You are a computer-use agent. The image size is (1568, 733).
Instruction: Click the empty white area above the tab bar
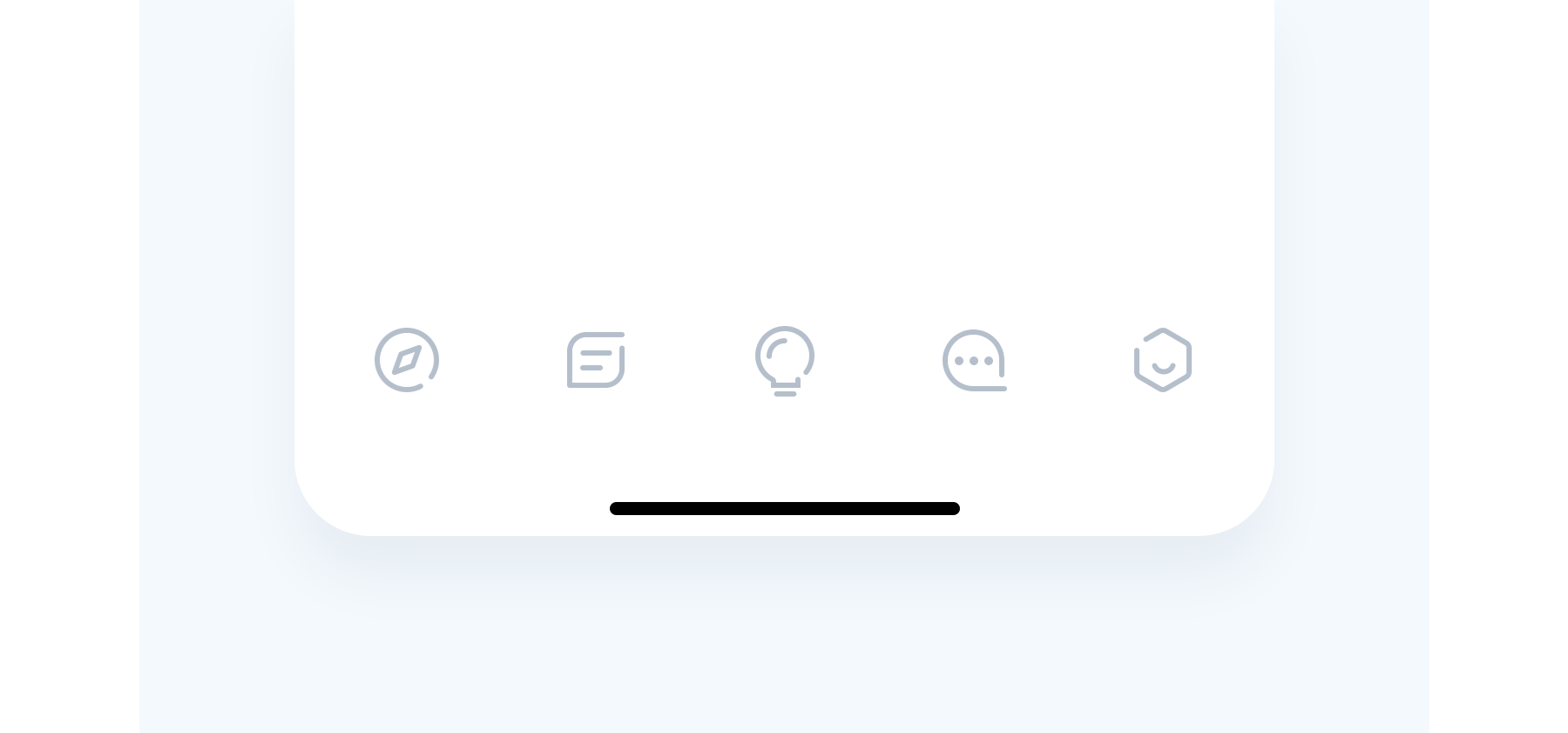(784, 148)
